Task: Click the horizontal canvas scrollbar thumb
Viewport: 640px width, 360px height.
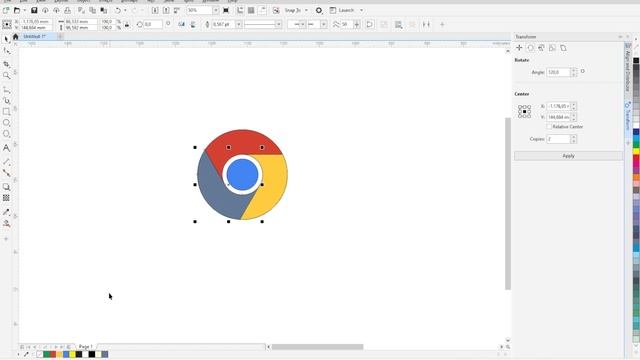Action: tap(318, 347)
